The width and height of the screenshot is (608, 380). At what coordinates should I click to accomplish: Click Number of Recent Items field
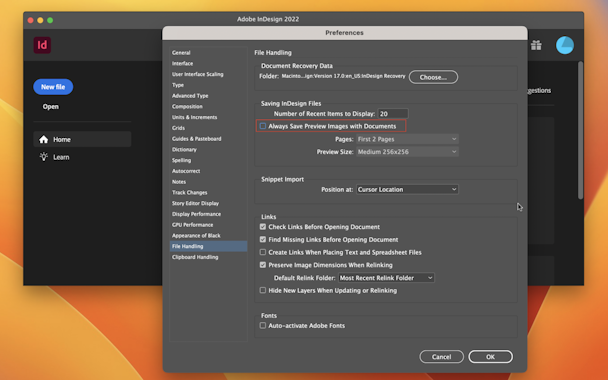[393, 114]
